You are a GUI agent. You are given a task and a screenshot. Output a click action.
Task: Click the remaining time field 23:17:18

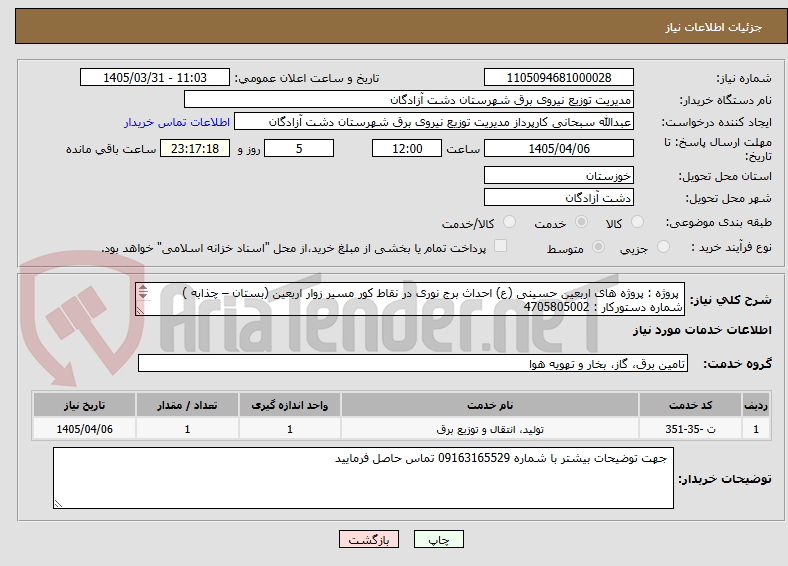(x=195, y=148)
